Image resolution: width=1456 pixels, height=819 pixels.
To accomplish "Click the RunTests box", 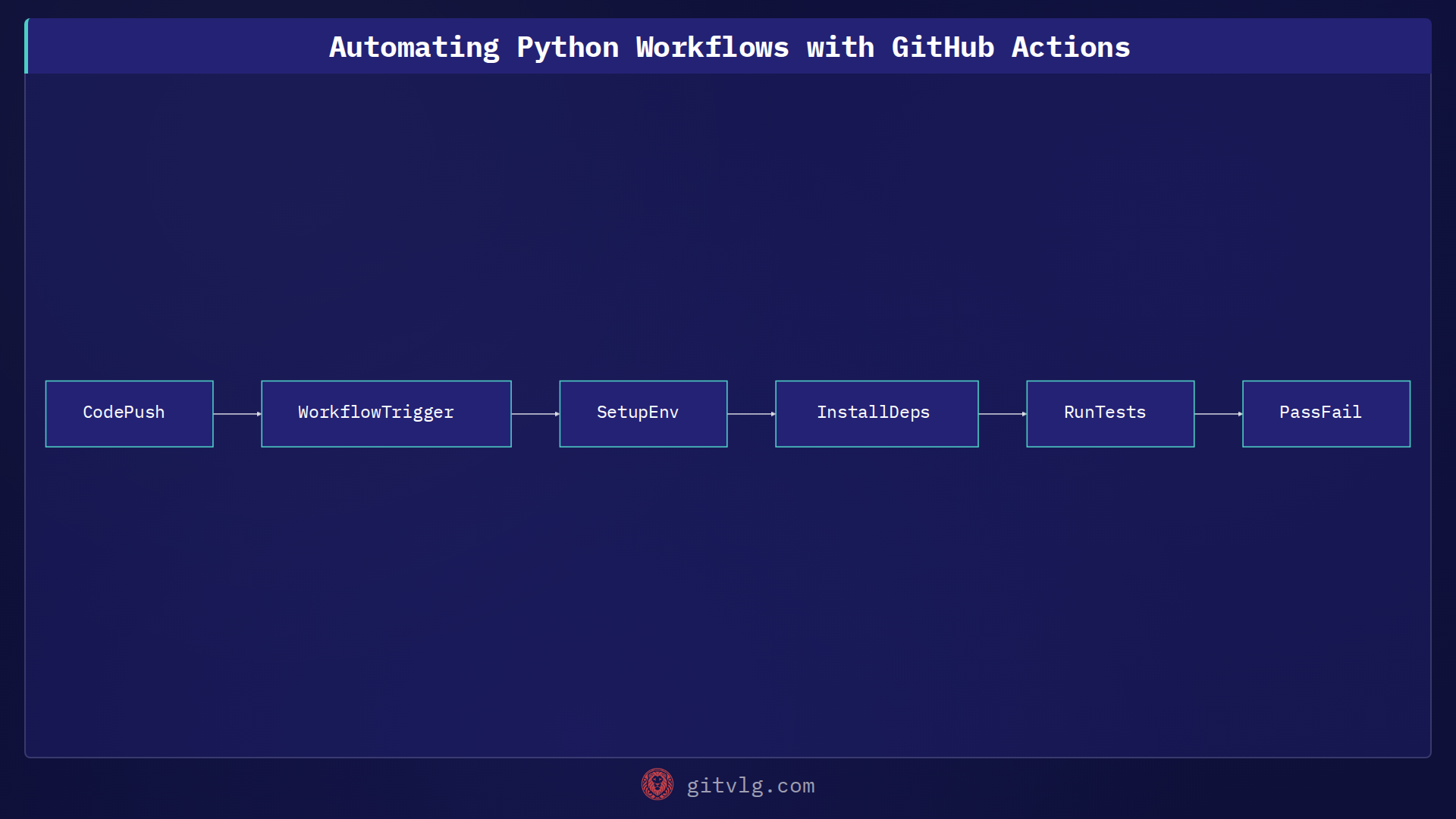I will [x=1110, y=413].
